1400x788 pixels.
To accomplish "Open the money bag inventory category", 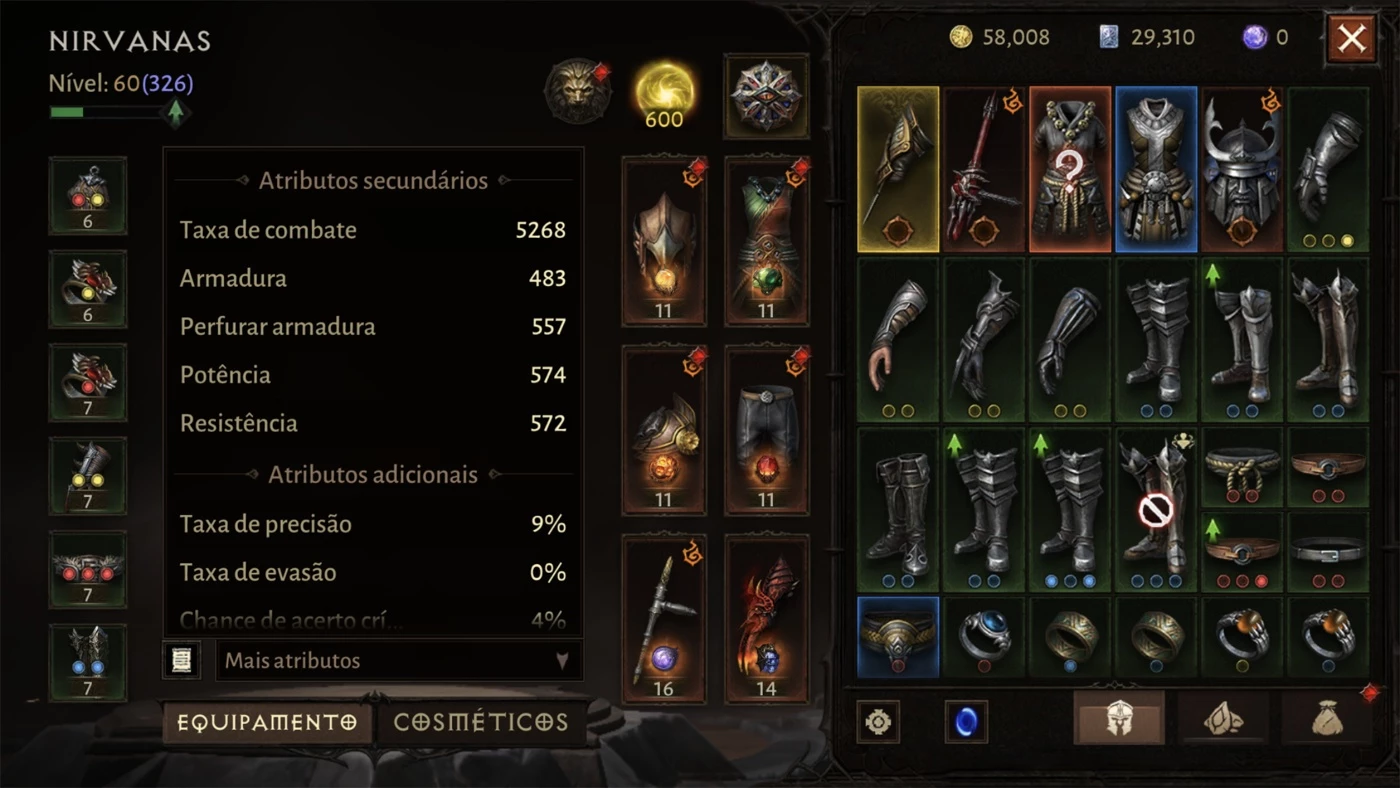I will pos(1327,718).
